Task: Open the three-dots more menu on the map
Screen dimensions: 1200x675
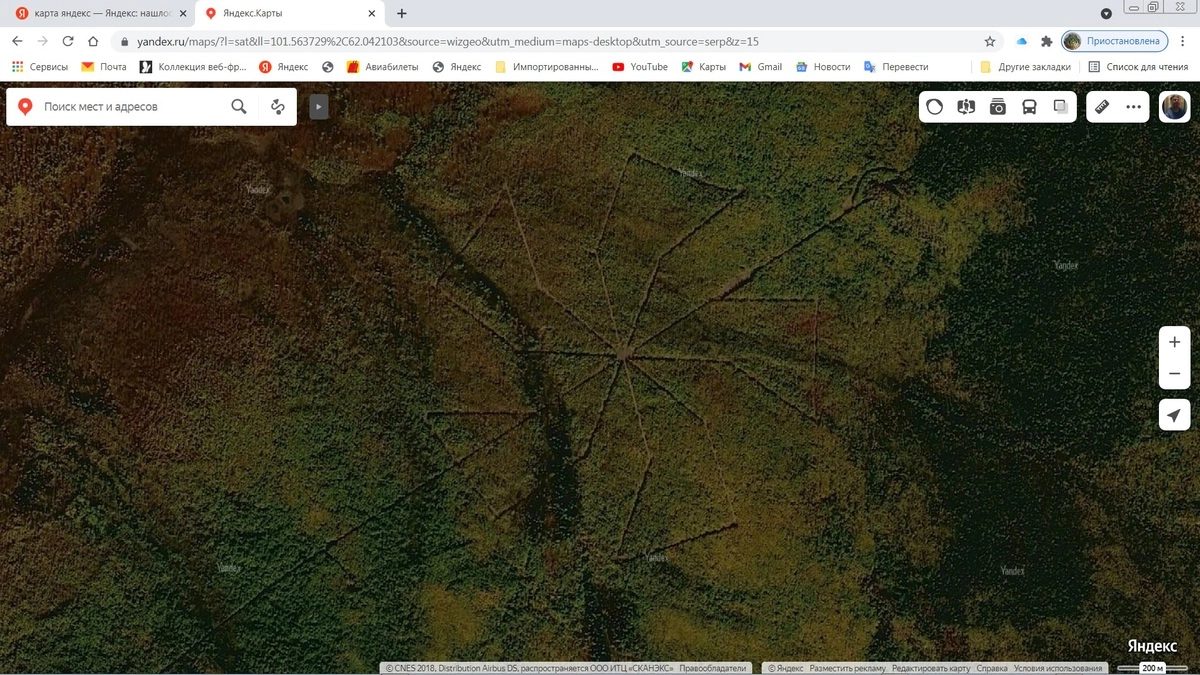Action: [1133, 107]
